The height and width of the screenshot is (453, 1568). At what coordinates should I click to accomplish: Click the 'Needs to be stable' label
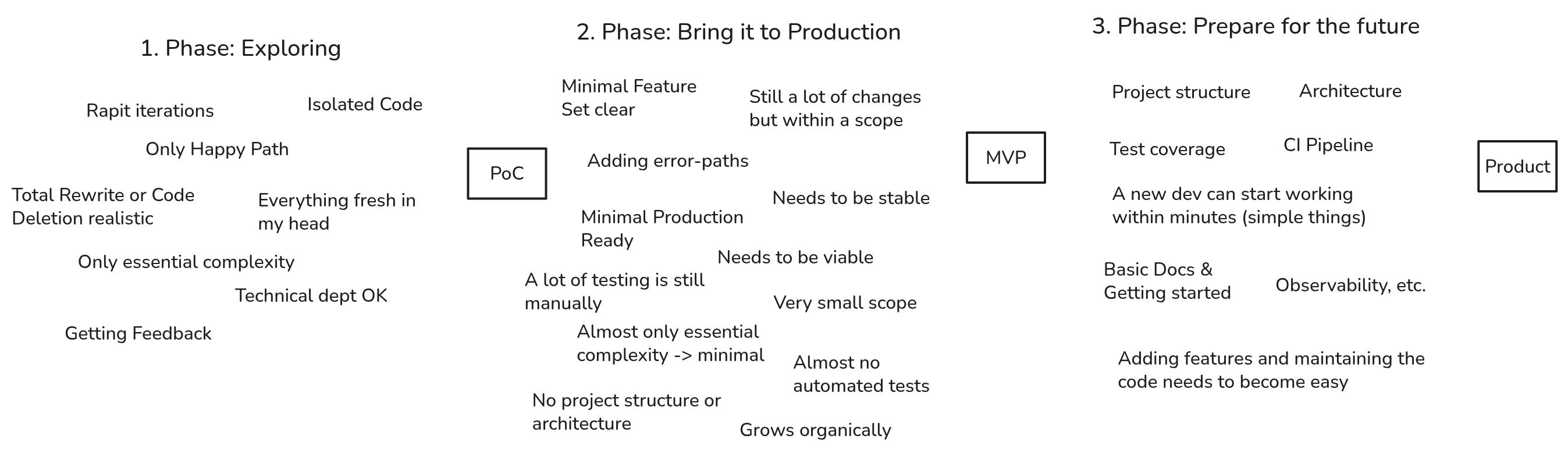[x=851, y=198]
